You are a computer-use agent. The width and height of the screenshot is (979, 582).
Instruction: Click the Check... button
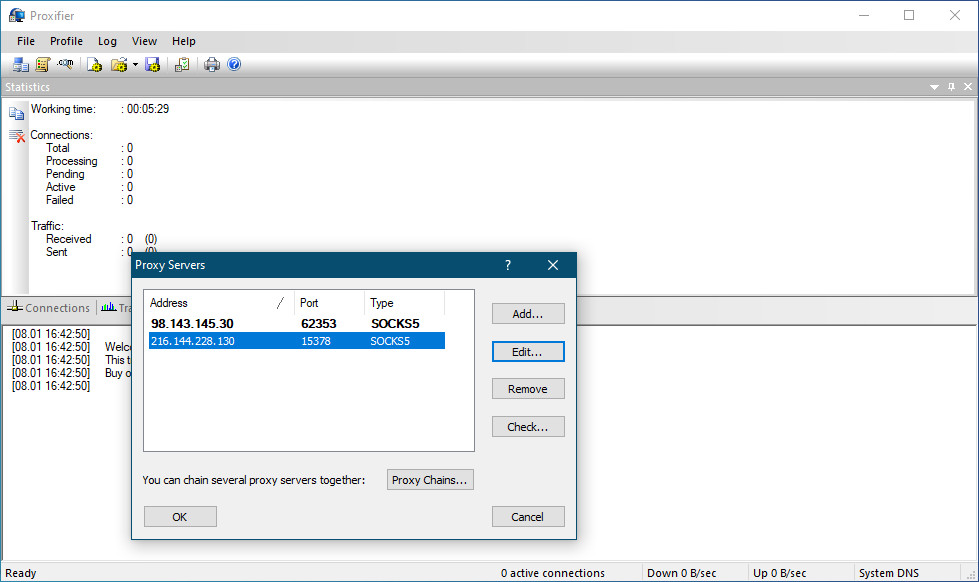pos(528,427)
